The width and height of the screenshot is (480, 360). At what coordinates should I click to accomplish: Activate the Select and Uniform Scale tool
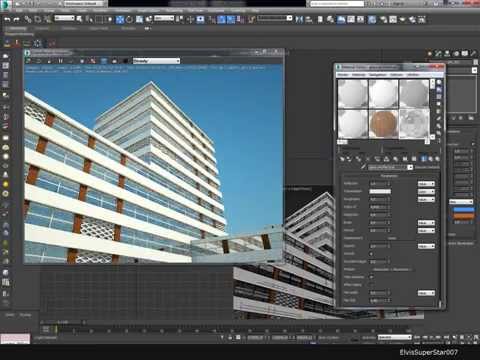coord(139,19)
